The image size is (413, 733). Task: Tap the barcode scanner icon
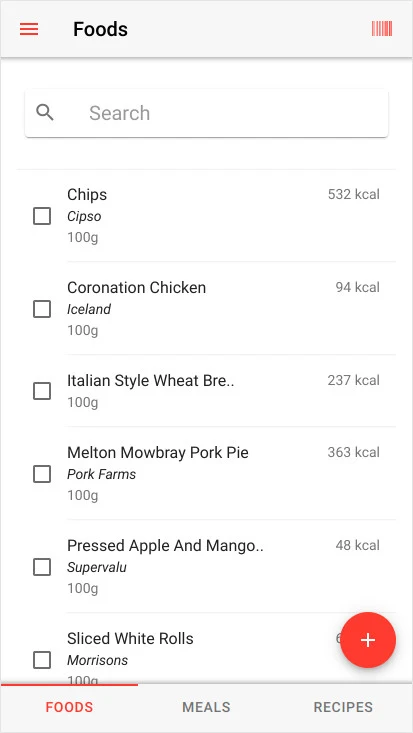(382, 29)
